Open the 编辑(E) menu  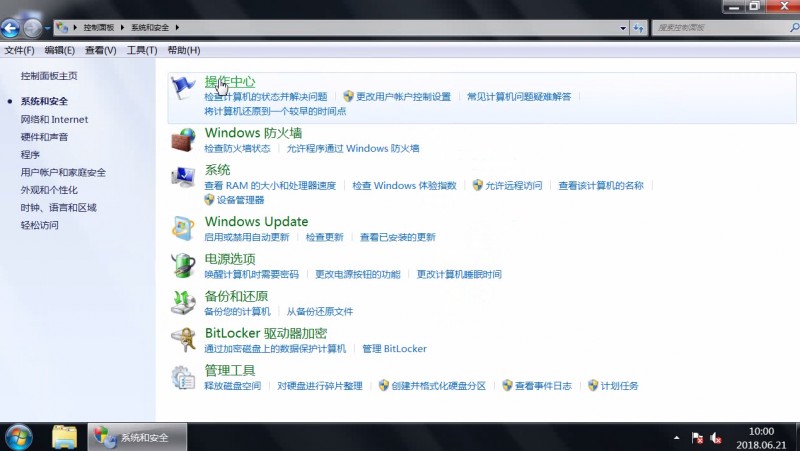tap(60, 50)
